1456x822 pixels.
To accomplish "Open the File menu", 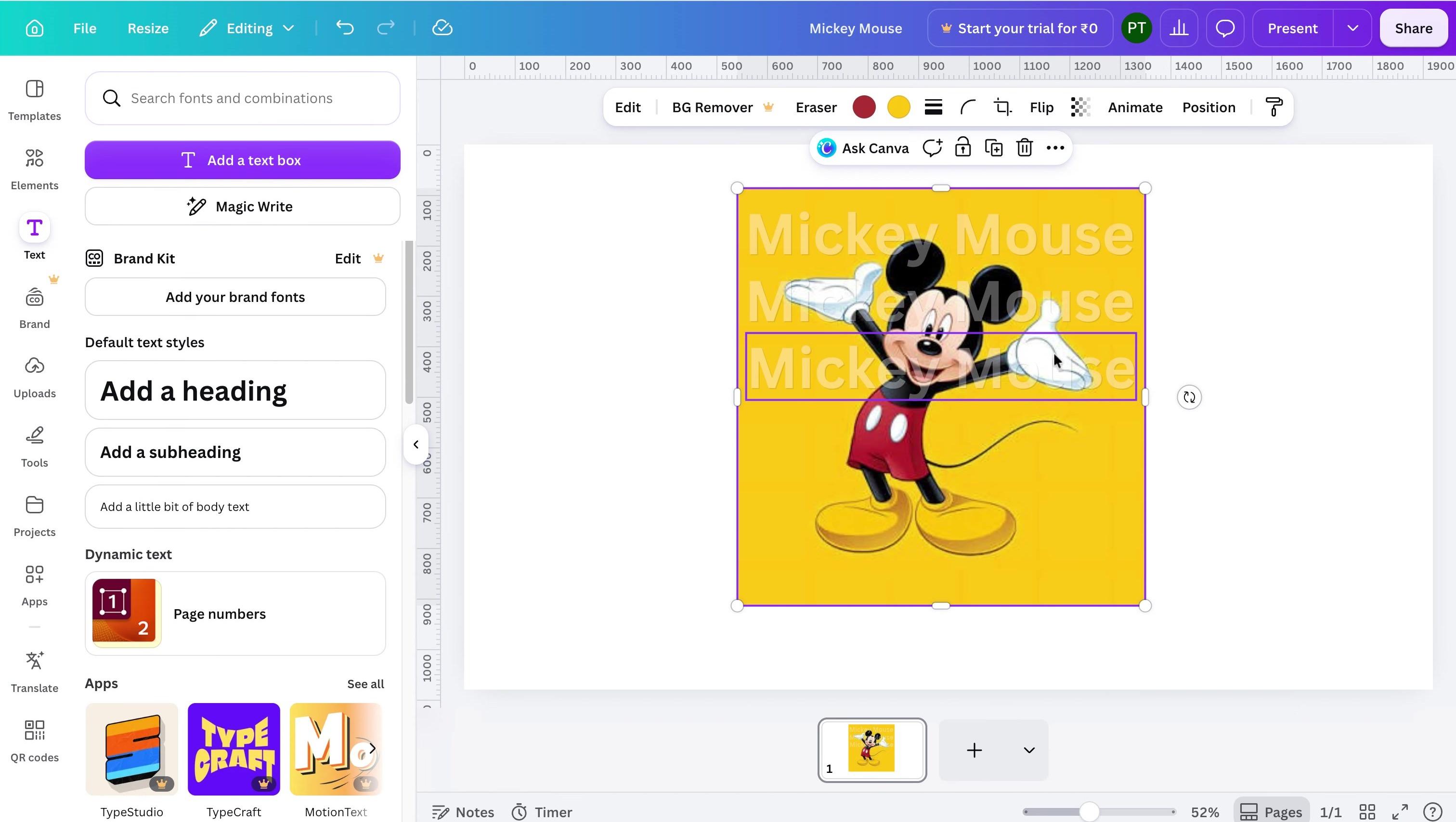I will click(85, 28).
